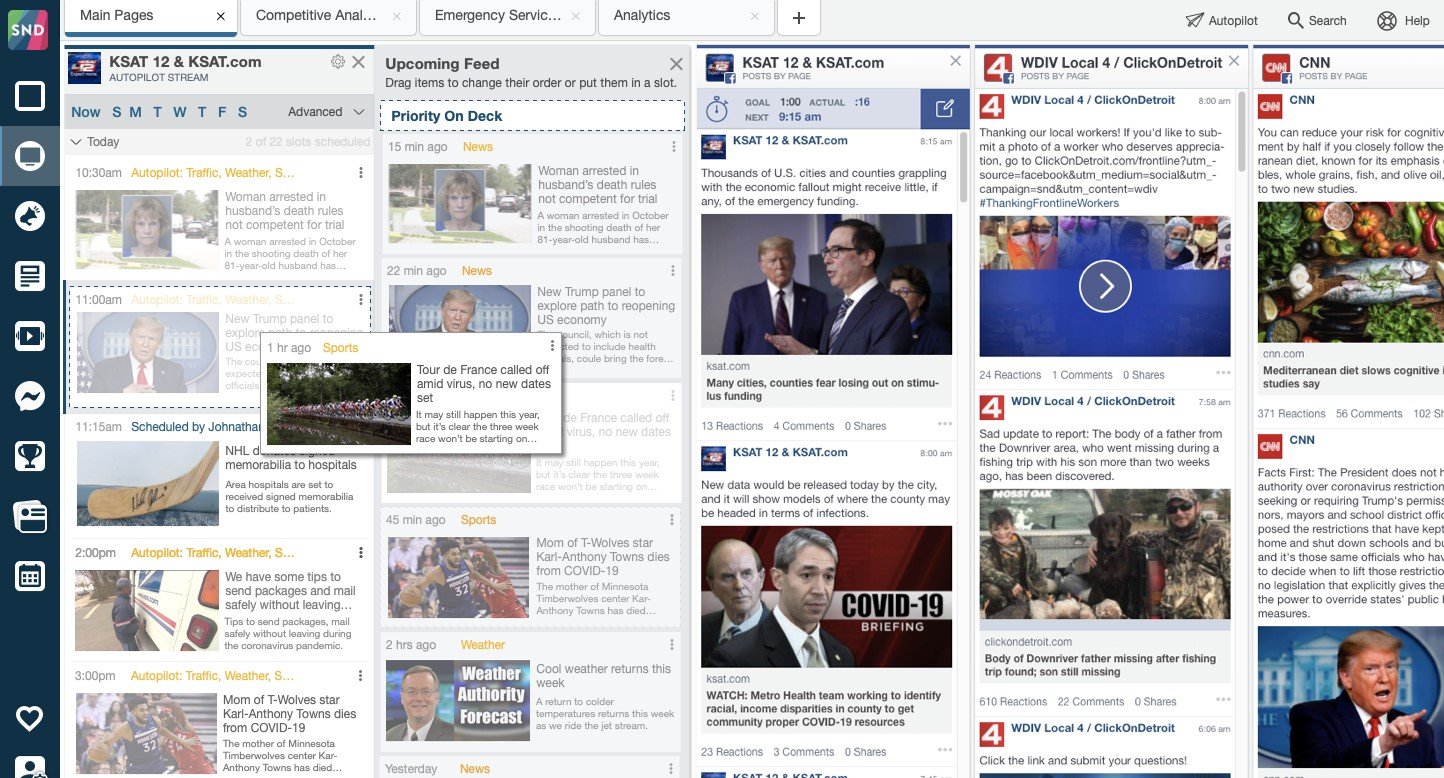Click the plus button to add tab
This screenshot has width=1444, height=778.
798,18
